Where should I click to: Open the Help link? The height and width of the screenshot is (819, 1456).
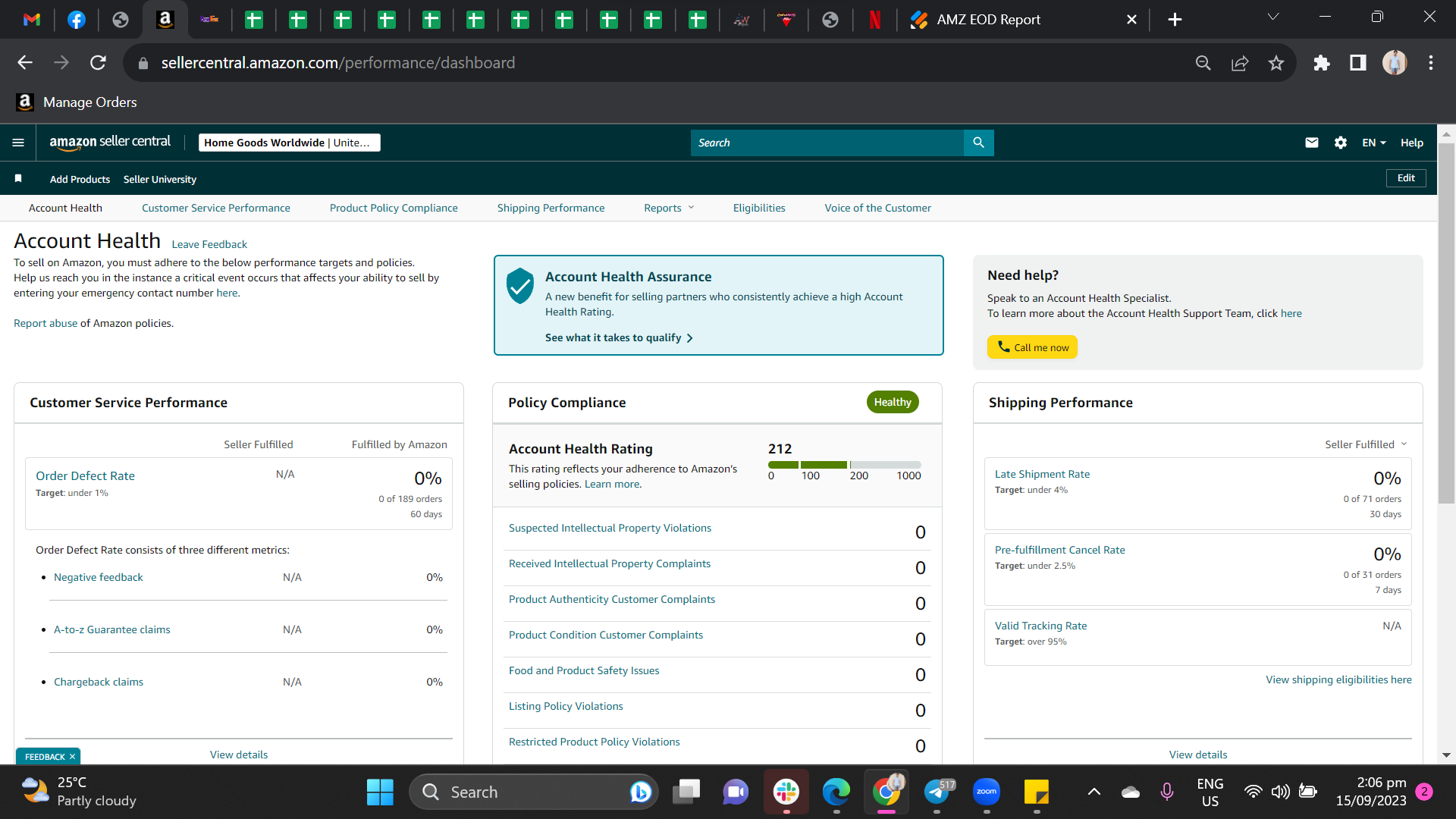point(1411,143)
